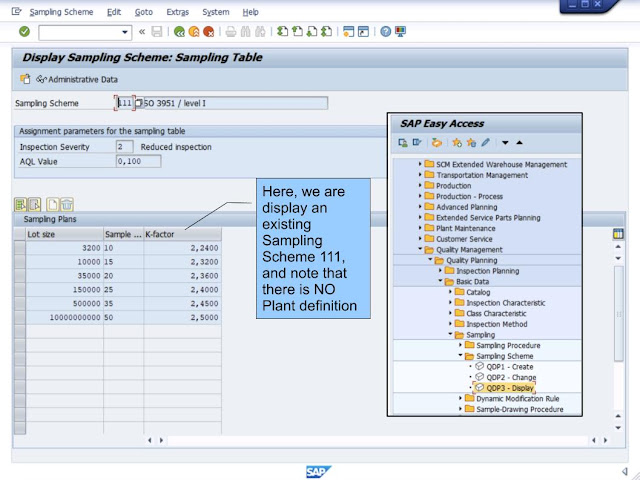Click the green Enter checkmark icon
This screenshot has width=640, height=480.
coord(24,31)
